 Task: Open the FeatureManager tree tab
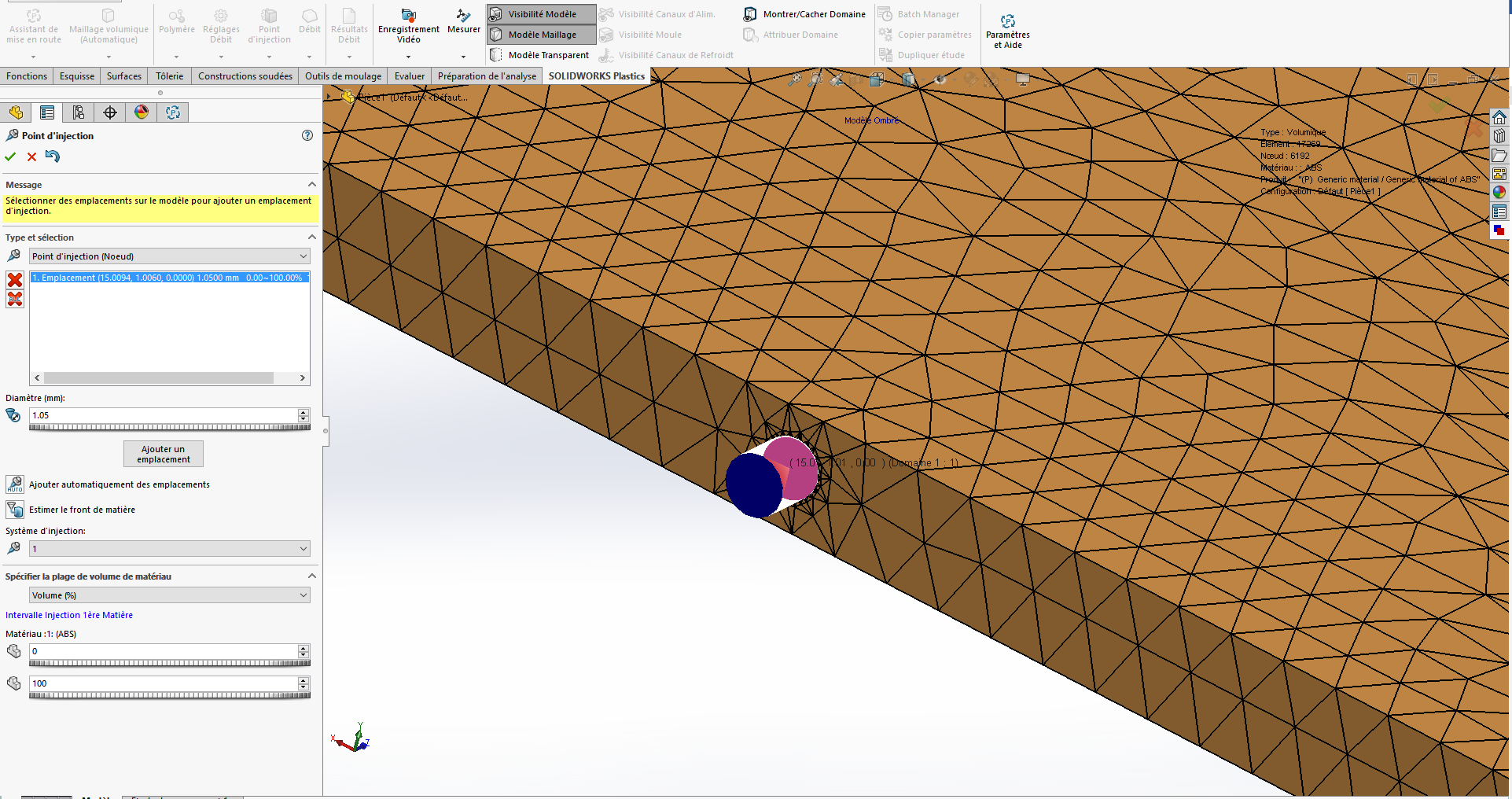tap(16, 112)
